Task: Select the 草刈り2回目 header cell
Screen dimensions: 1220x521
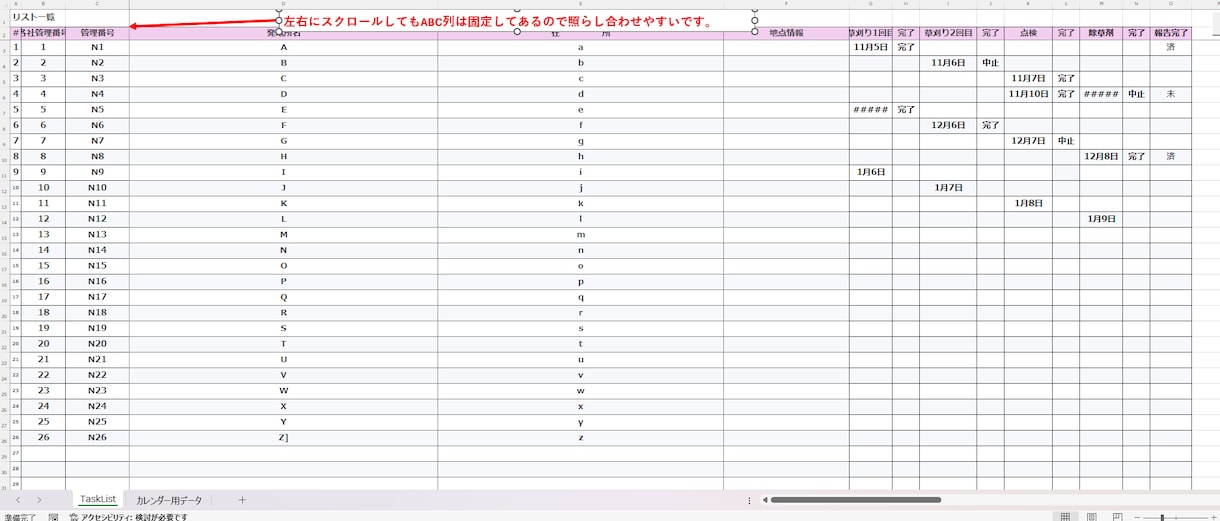Action: (x=948, y=33)
